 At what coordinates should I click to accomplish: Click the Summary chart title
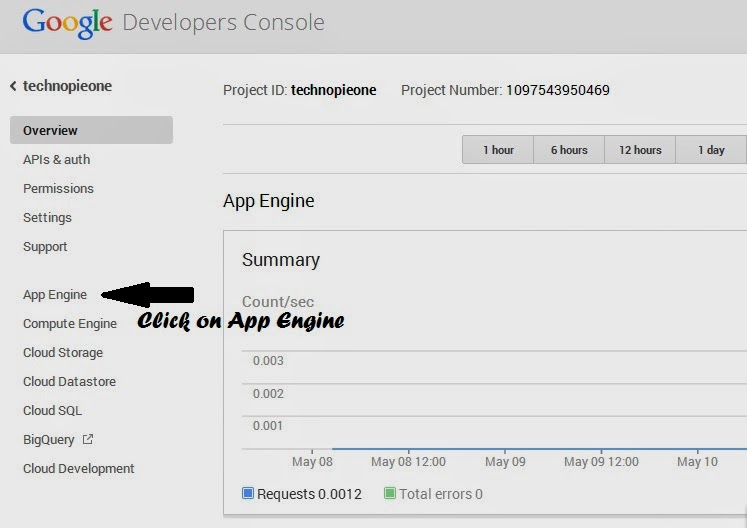point(281,260)
